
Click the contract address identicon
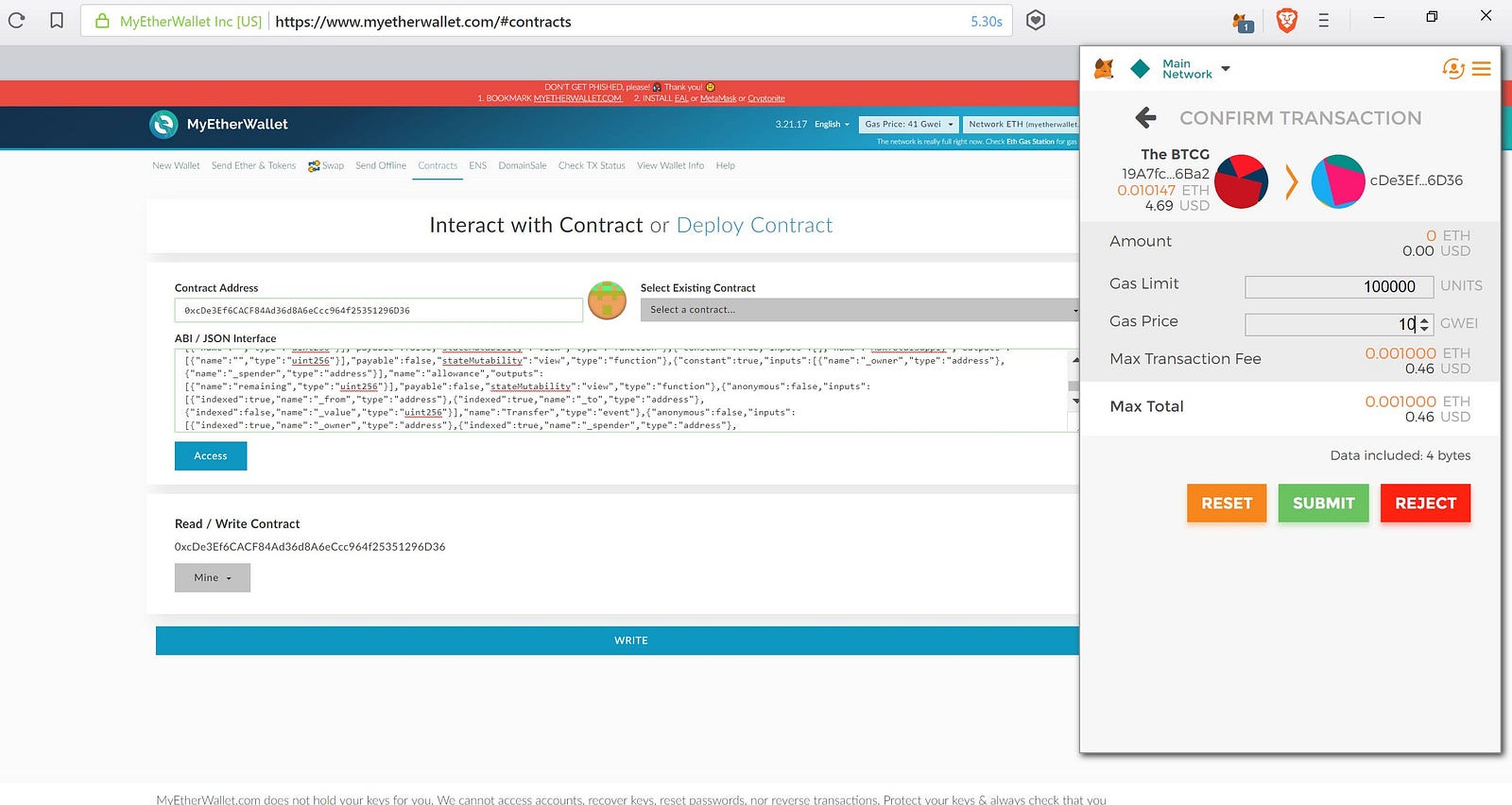[x=607, y=300]
